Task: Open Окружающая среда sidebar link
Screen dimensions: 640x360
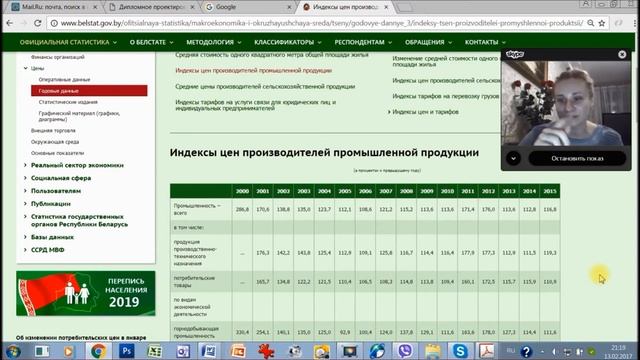Action: pos(55,142)
